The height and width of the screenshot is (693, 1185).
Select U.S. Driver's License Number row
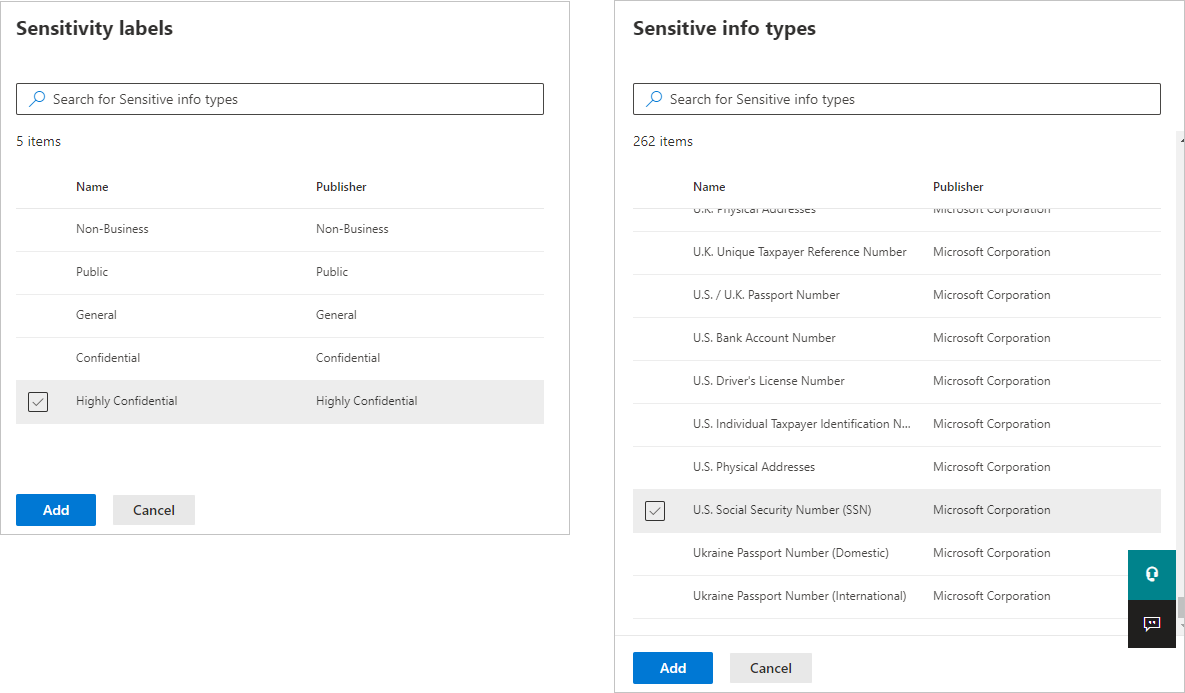click(x=897, y=382)
